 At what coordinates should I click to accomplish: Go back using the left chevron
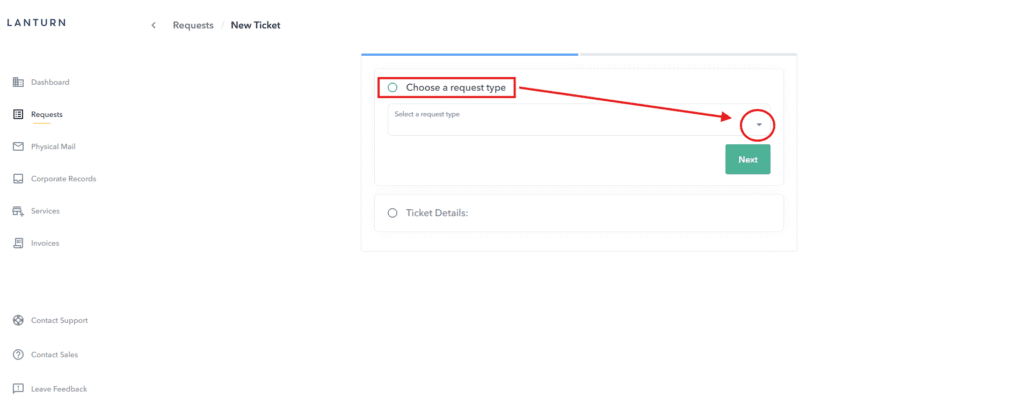click(x=153, y=25)
